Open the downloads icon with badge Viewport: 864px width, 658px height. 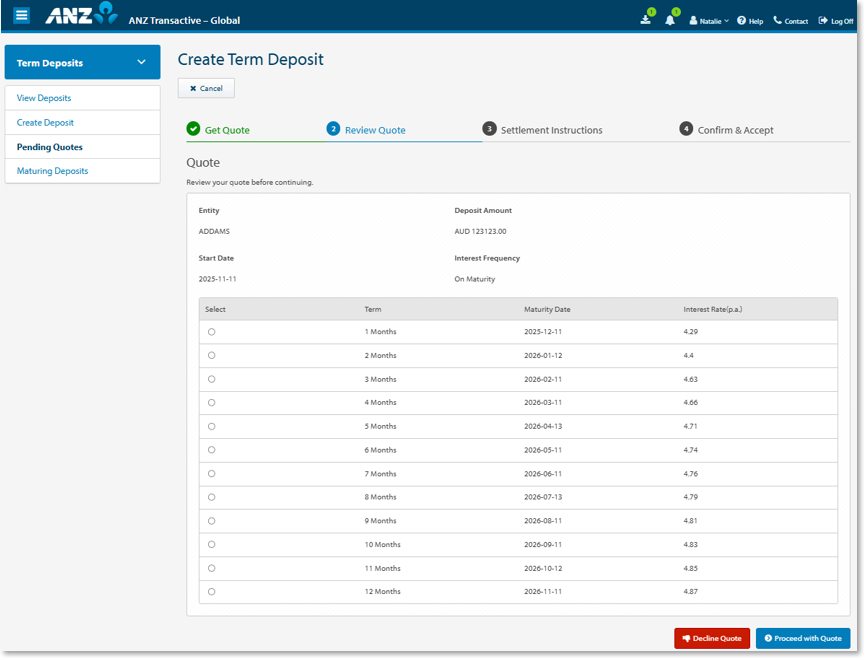coord(646,19)
